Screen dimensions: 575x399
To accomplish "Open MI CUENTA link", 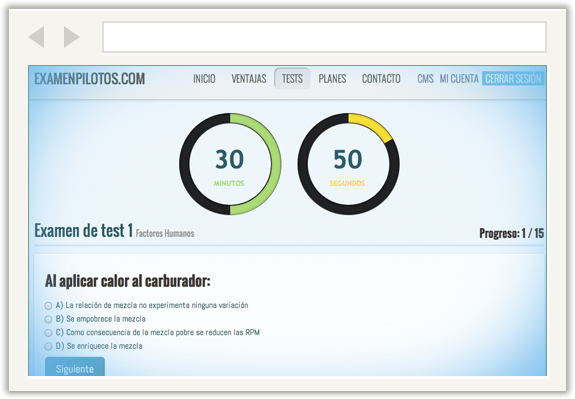I will [x=459, y=79].
